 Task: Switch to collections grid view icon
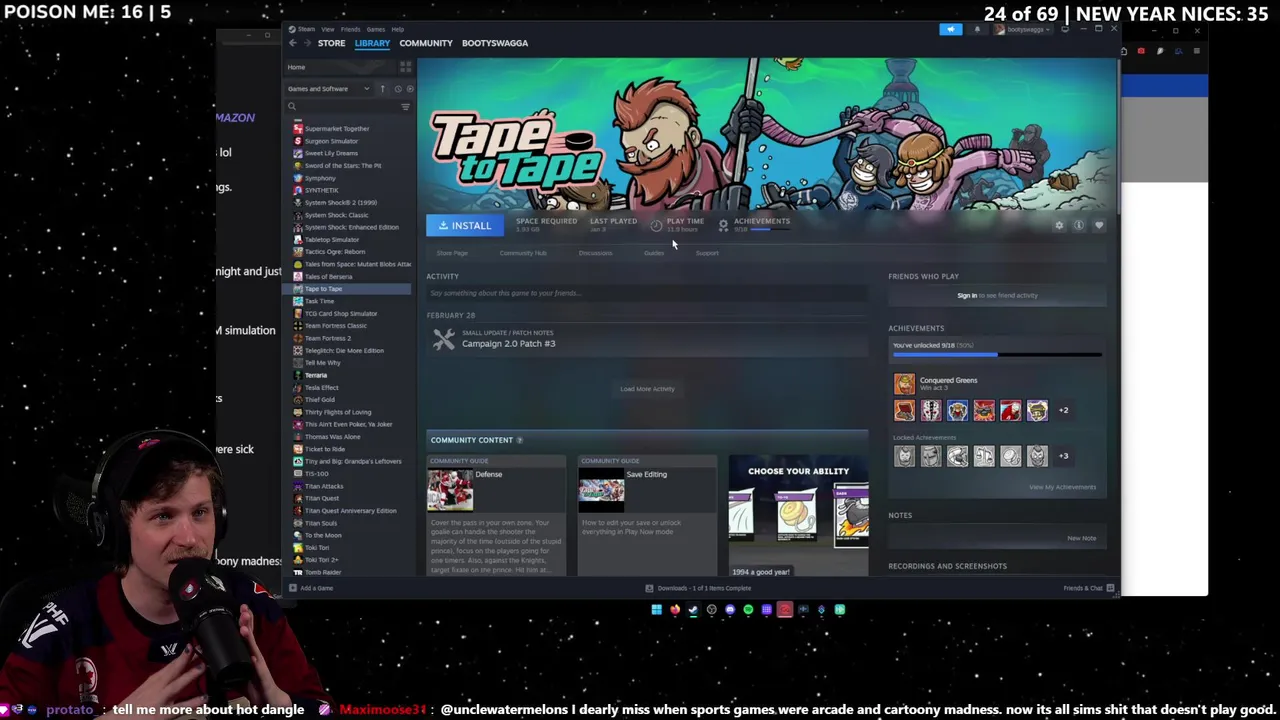[x=405, y=67]
